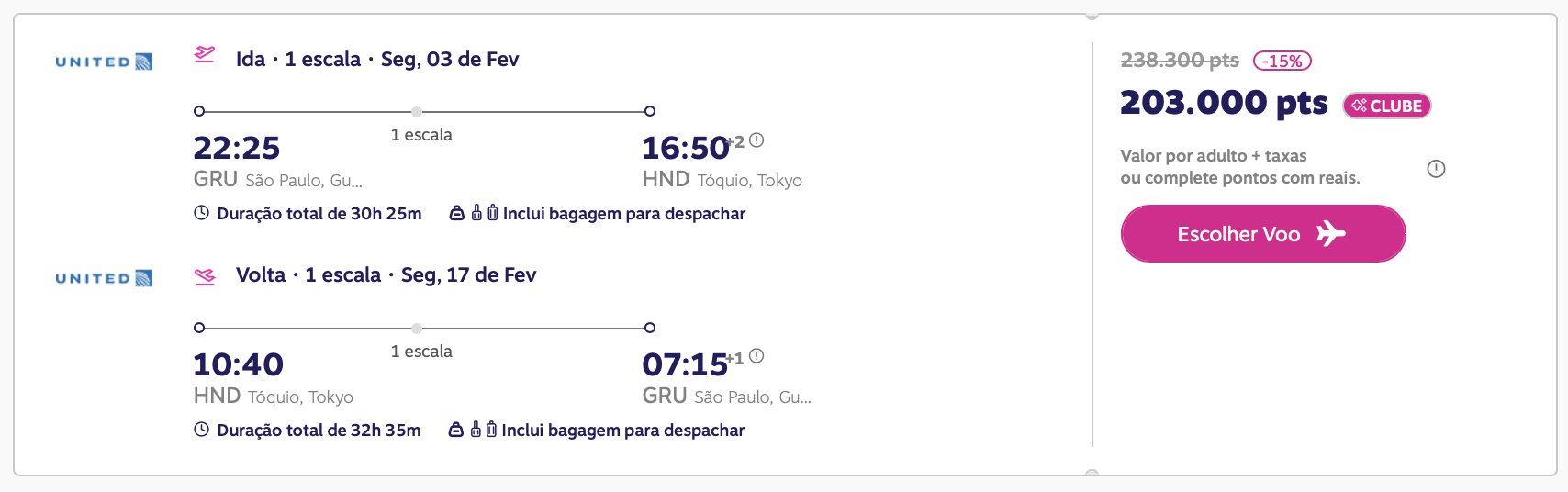
Task: Click the CLUBE badge
Action: tap(1387, 106)
